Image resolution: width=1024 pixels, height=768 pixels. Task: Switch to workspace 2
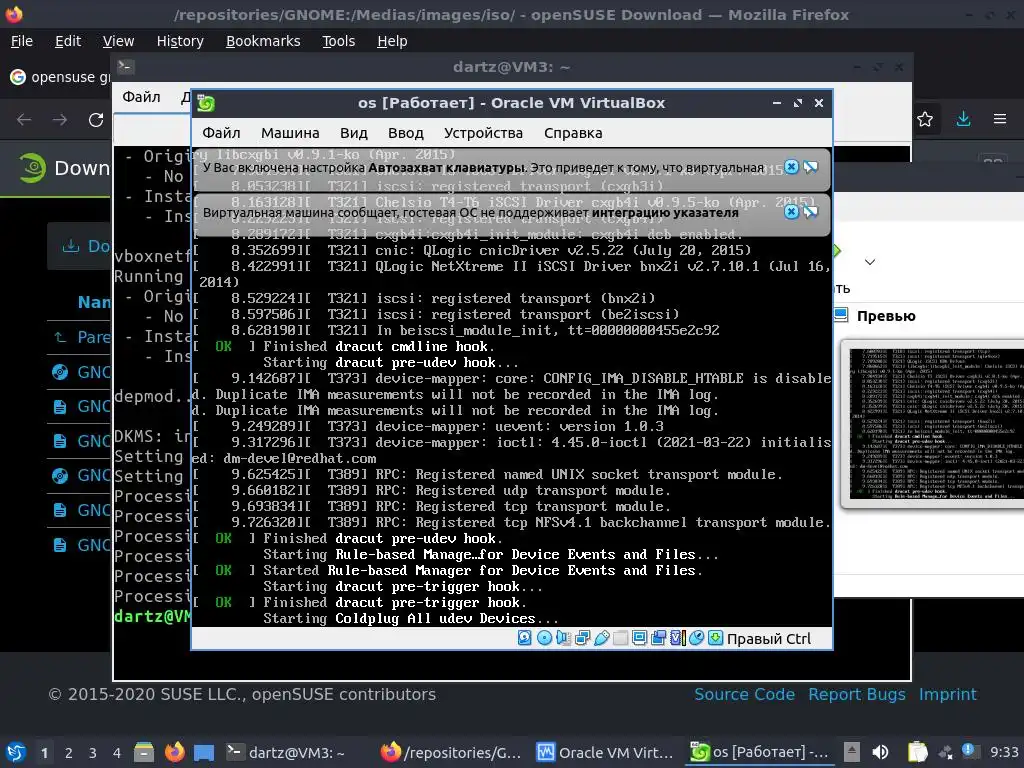(69, 753)
